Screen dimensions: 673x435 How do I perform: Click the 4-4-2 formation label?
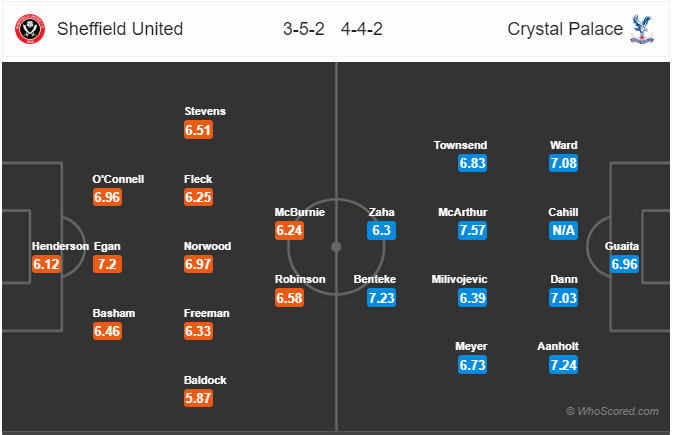point(361,29)
